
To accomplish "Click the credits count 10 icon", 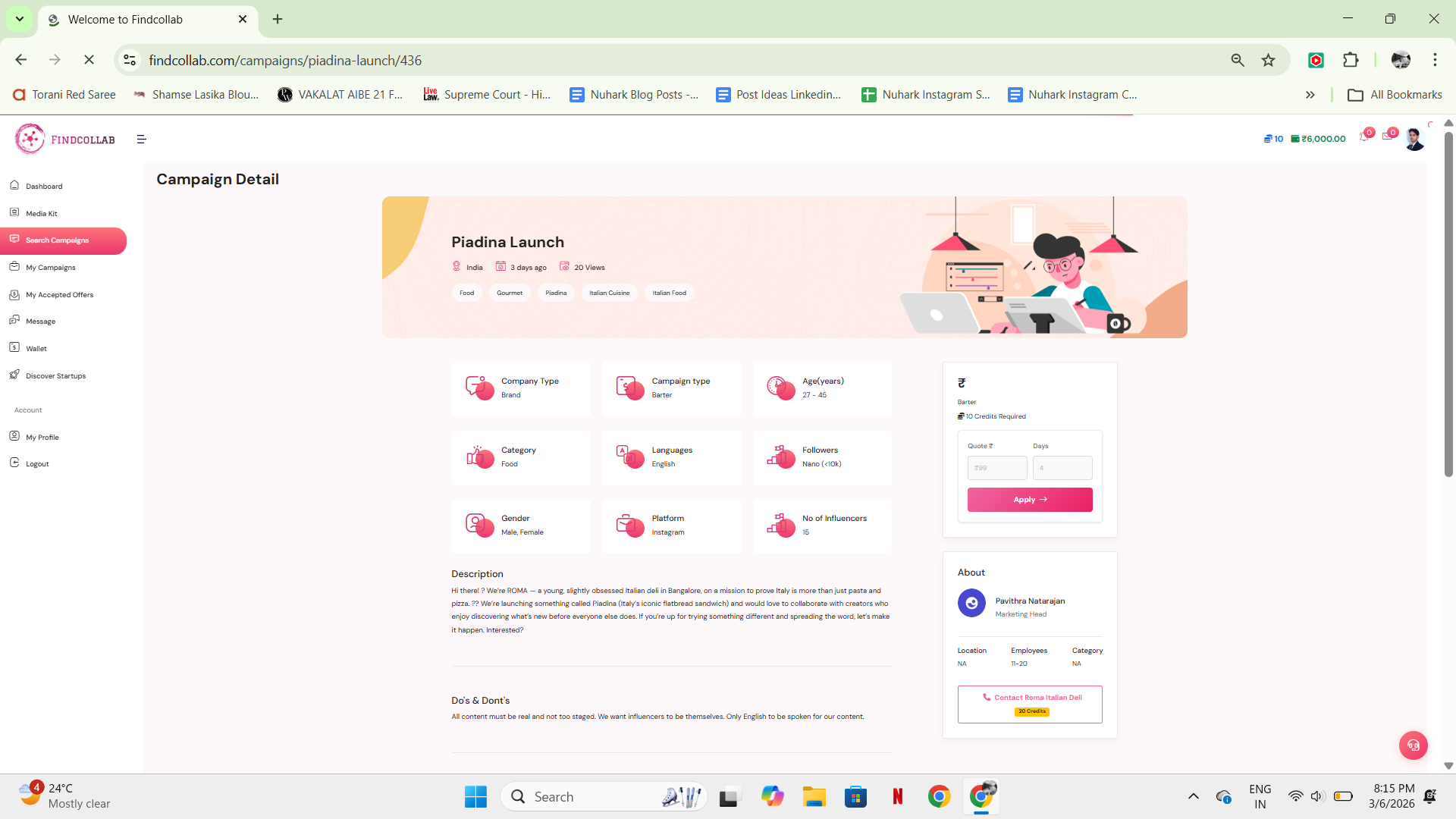I will click(x=1273, y=139).
